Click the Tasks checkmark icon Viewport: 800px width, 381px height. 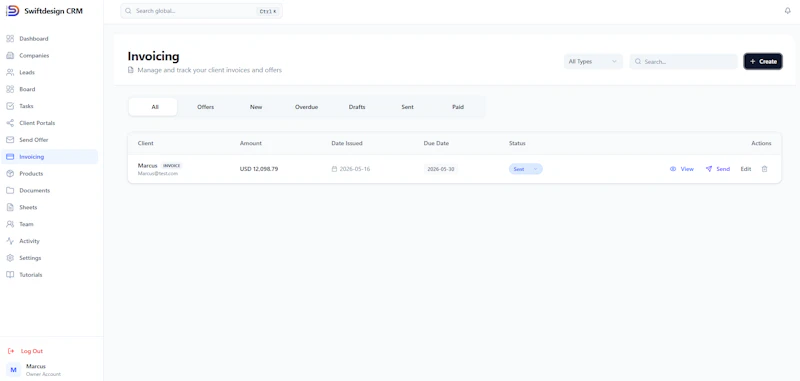10,106
